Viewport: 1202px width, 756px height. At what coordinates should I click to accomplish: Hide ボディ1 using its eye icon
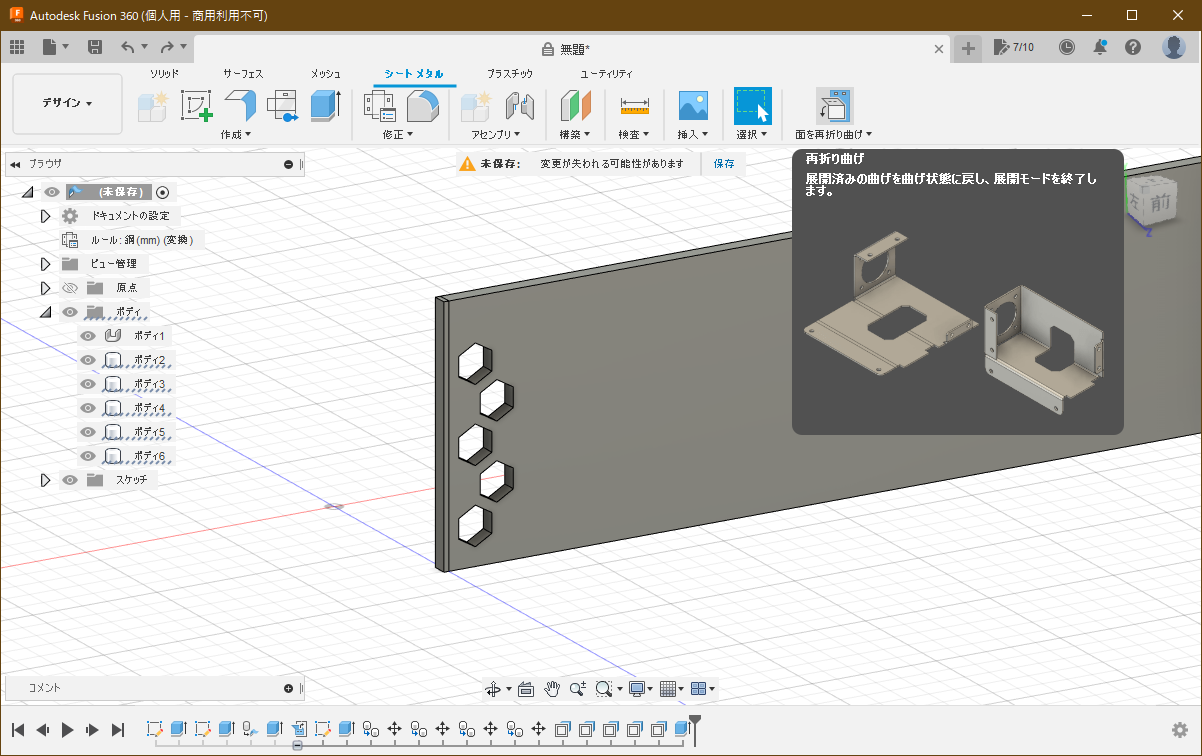[x=88, y=336]
